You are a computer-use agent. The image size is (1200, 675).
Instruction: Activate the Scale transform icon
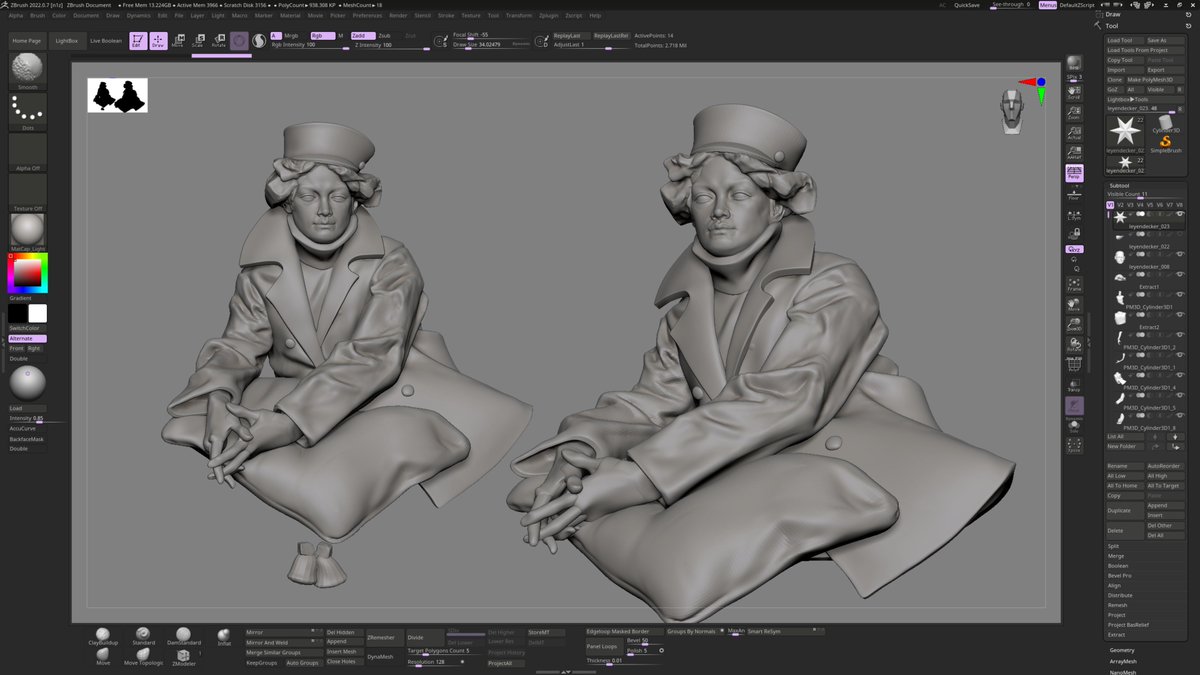[199, 40]
